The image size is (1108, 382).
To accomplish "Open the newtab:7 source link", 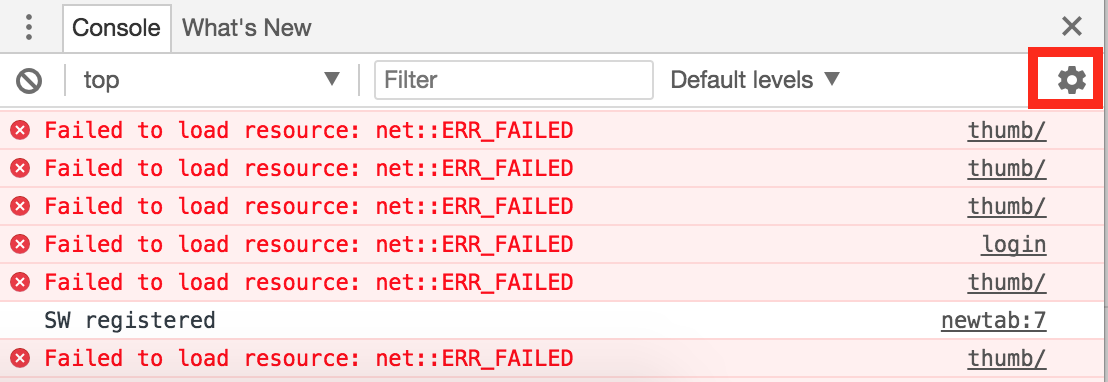I will (993, 321).
